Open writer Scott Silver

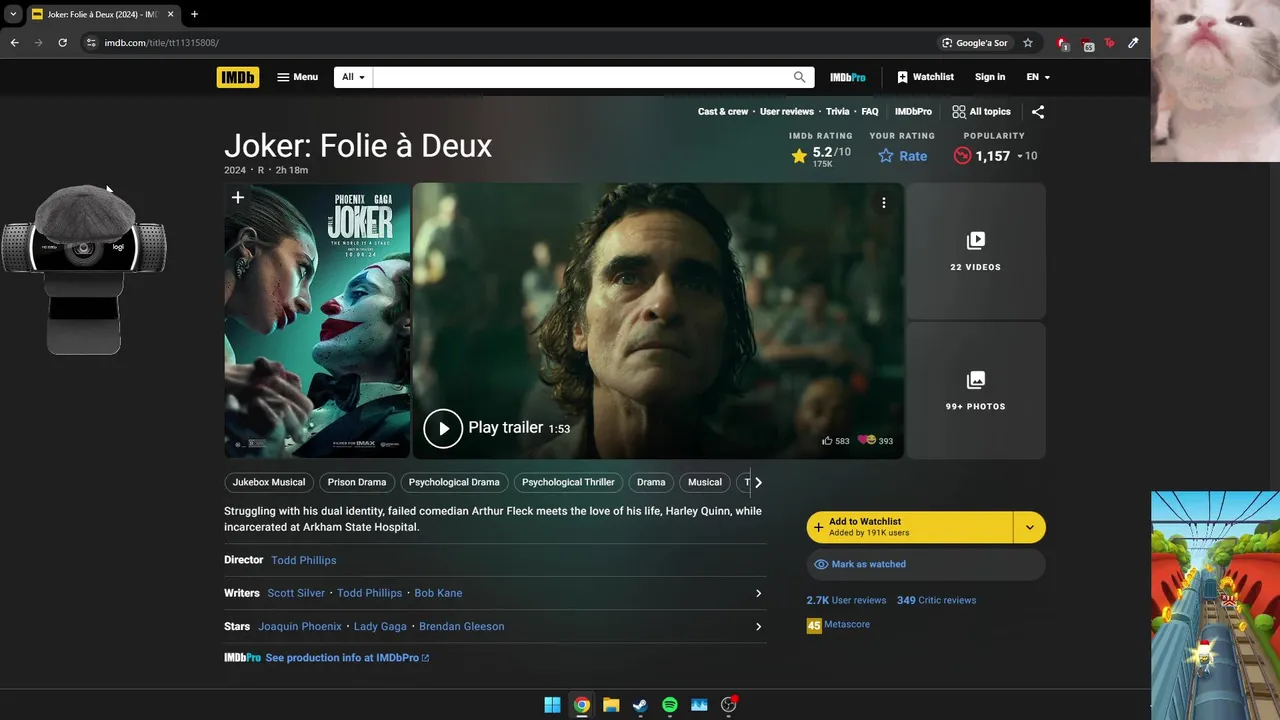(x=296, y=593)
